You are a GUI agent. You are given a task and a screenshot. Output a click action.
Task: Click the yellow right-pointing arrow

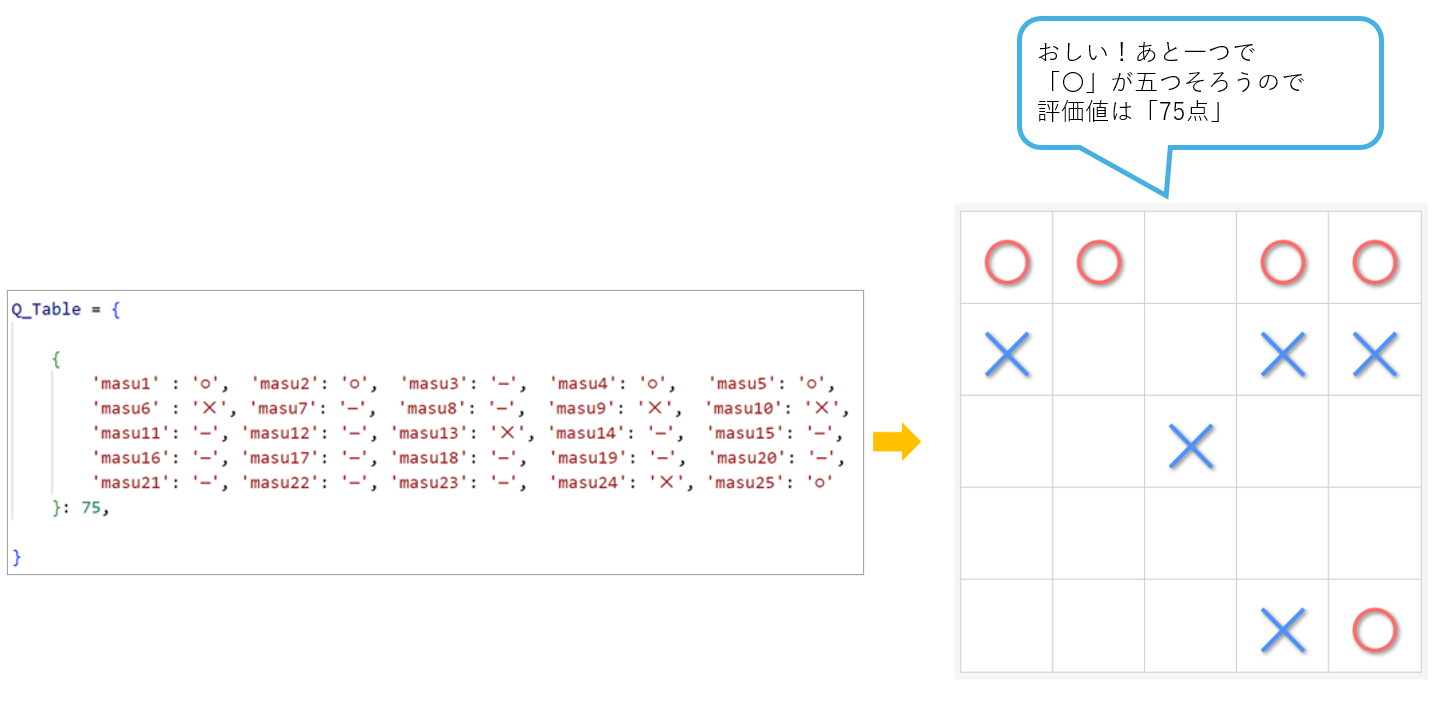click(x=896, y=441)
